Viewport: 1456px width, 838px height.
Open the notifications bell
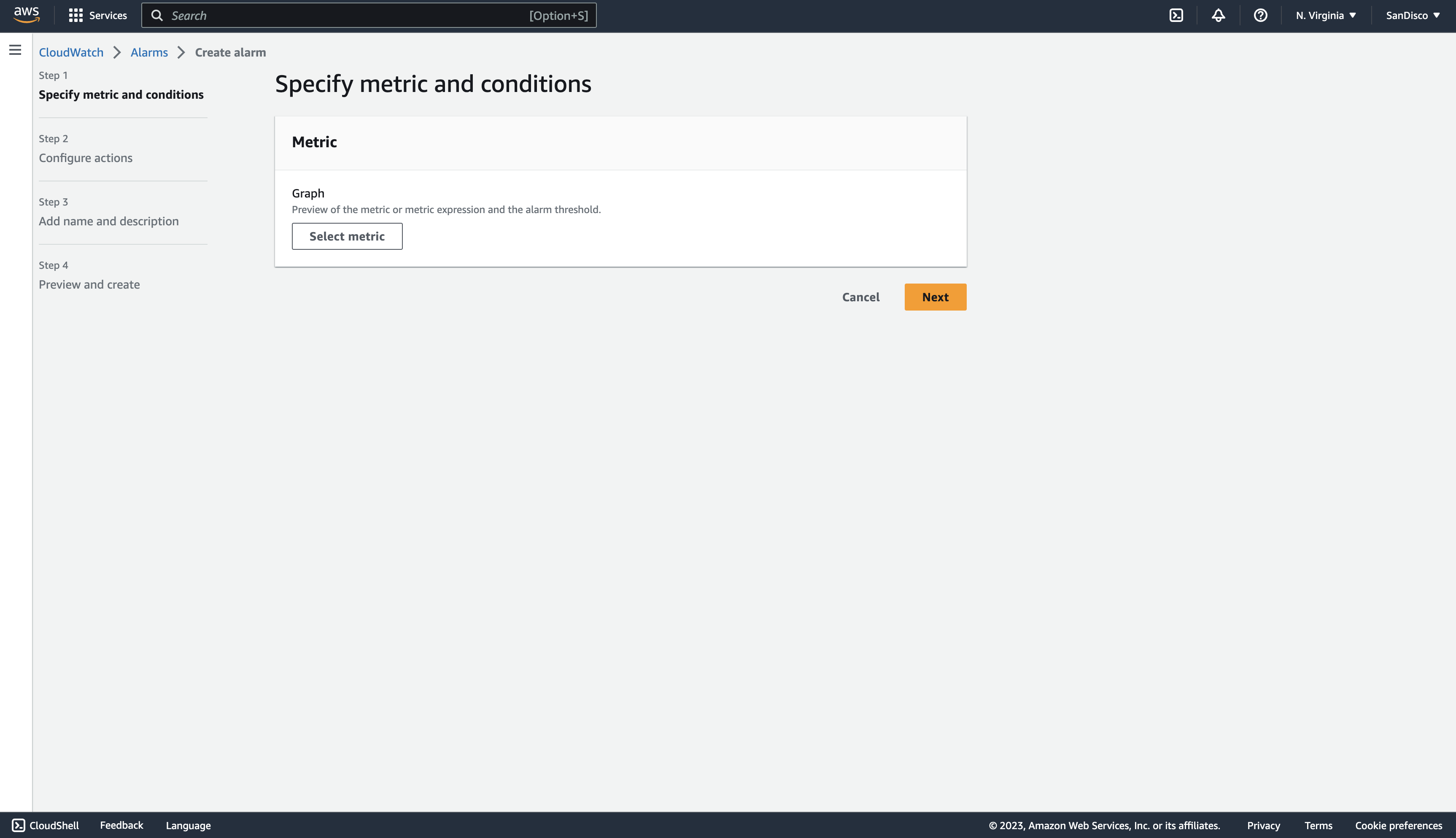coord(1218,16)
